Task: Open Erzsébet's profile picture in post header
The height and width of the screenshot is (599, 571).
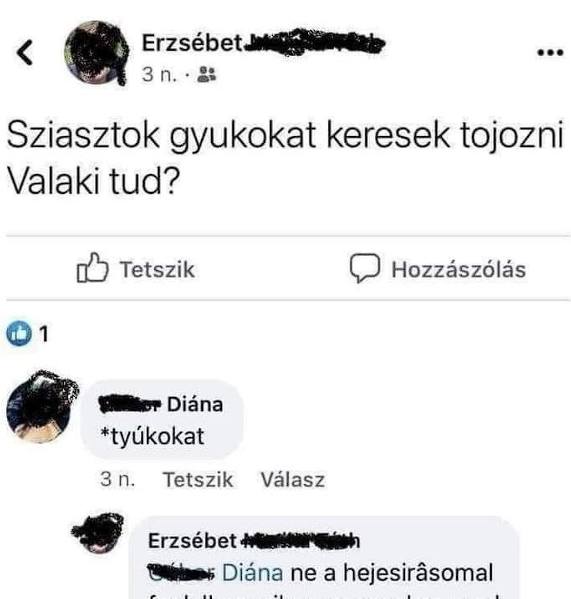Action: tap(97, 52)
